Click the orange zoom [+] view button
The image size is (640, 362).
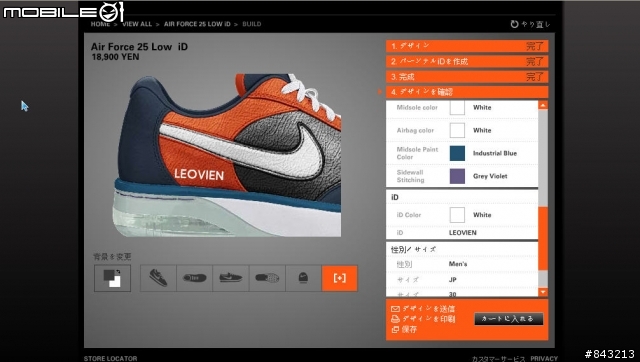340,278
